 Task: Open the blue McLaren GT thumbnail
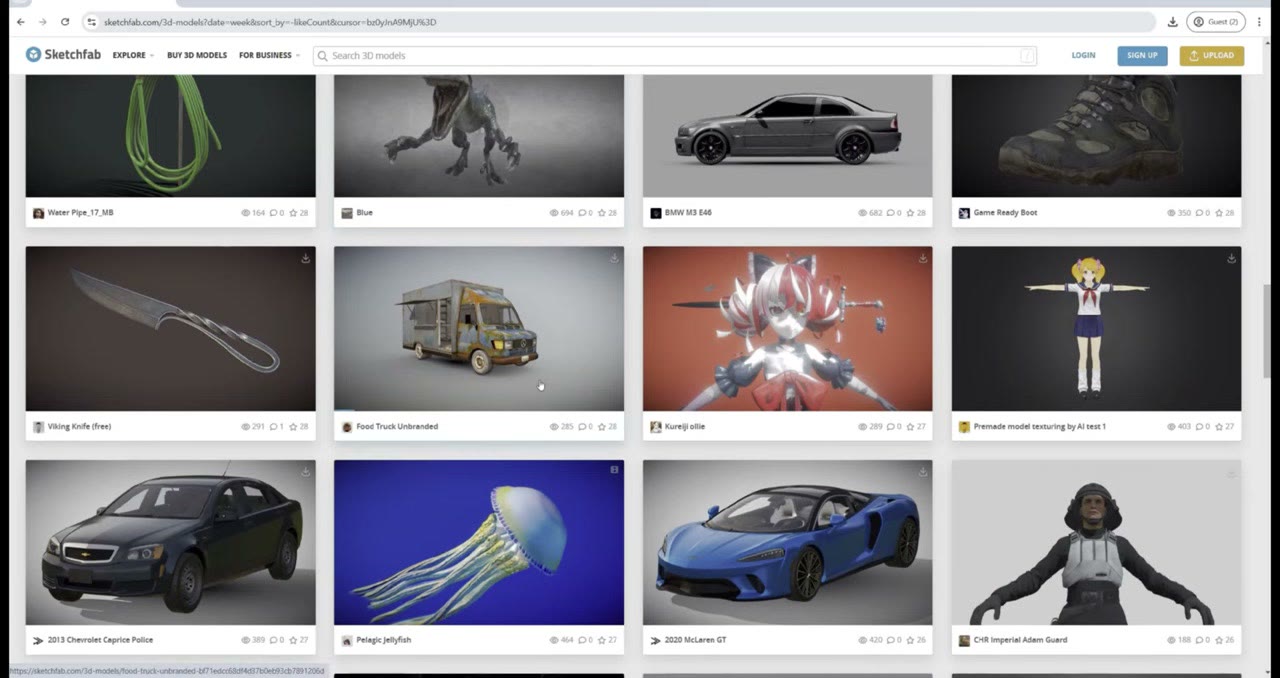788,543
